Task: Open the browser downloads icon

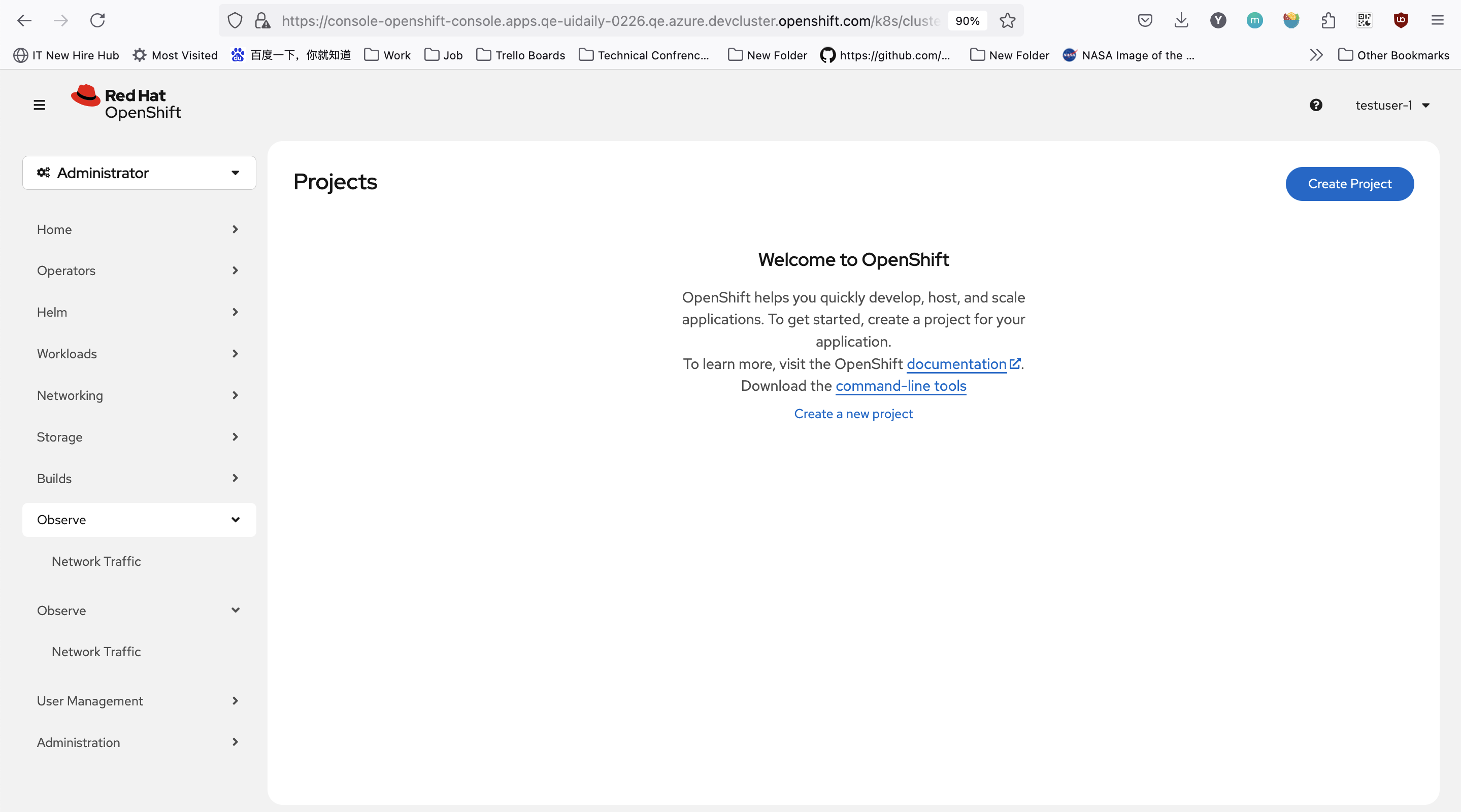Action: pyautogui.click(x=1181, y=21)
